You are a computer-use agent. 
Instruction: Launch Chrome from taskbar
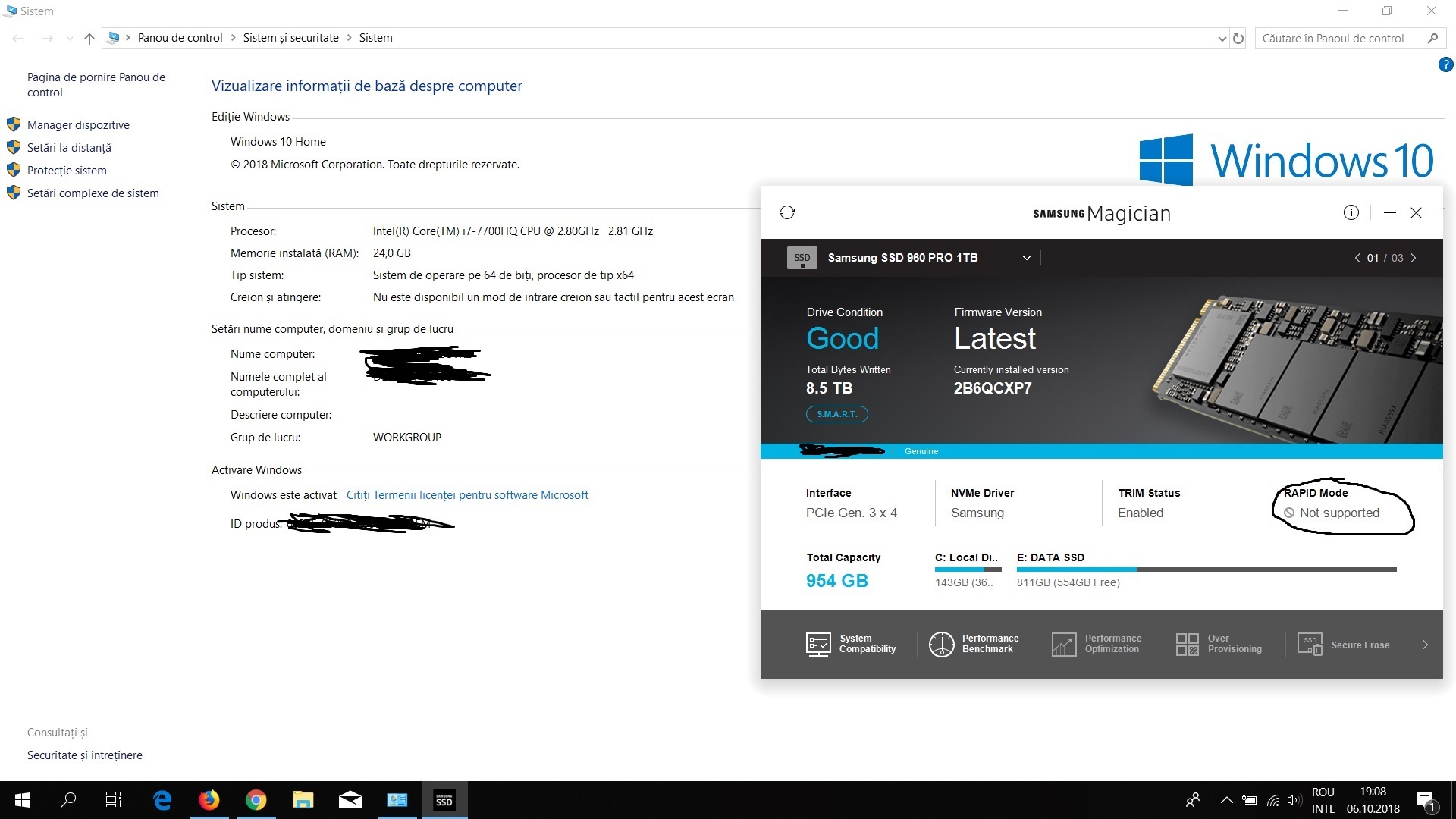pos(256,800)
